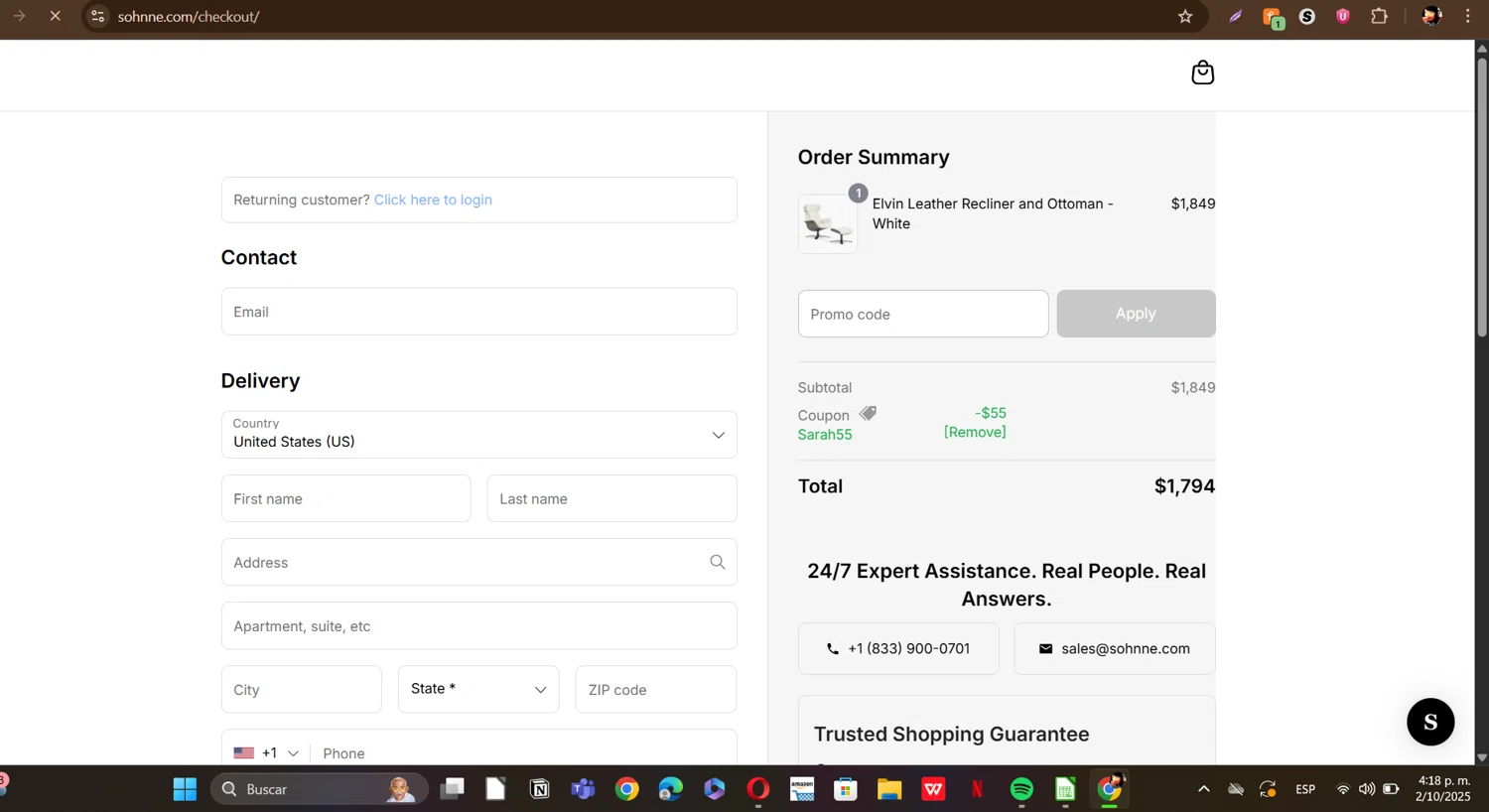Email sales@sohnne.com button
The width and height of the screenshot is (1489, 812).
[1115, 648]
